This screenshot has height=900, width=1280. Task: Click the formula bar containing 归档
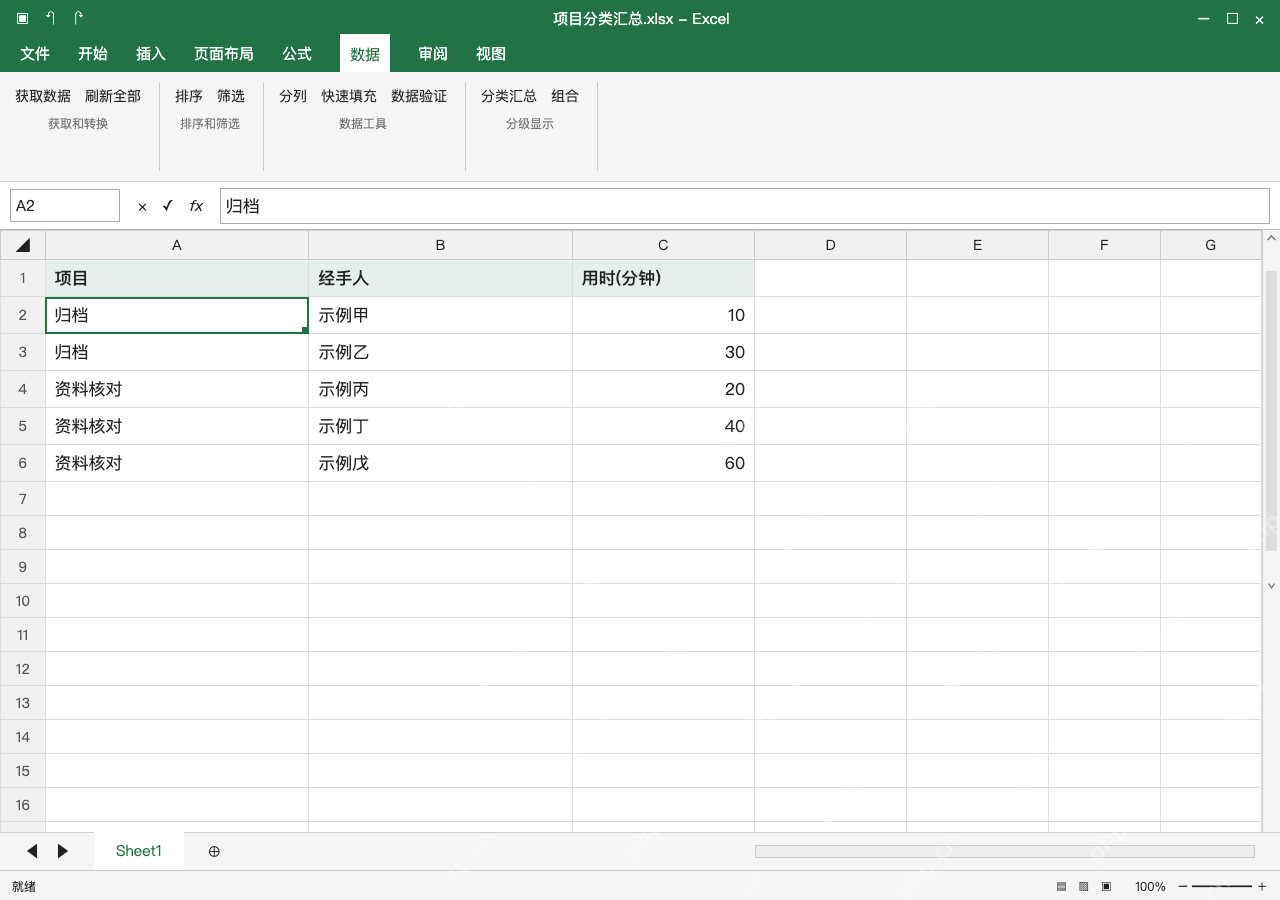[745, 206]
